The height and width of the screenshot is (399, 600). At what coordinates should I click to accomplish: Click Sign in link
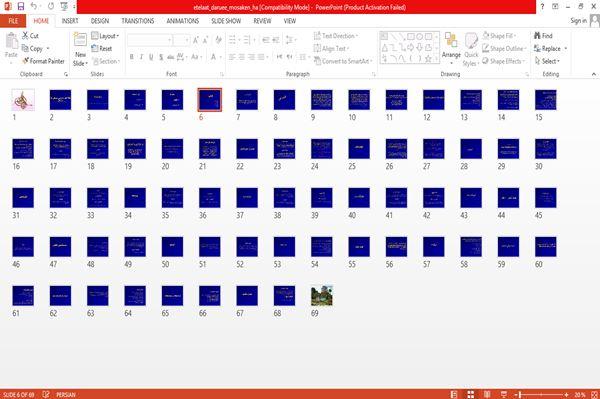click(578, 21)
